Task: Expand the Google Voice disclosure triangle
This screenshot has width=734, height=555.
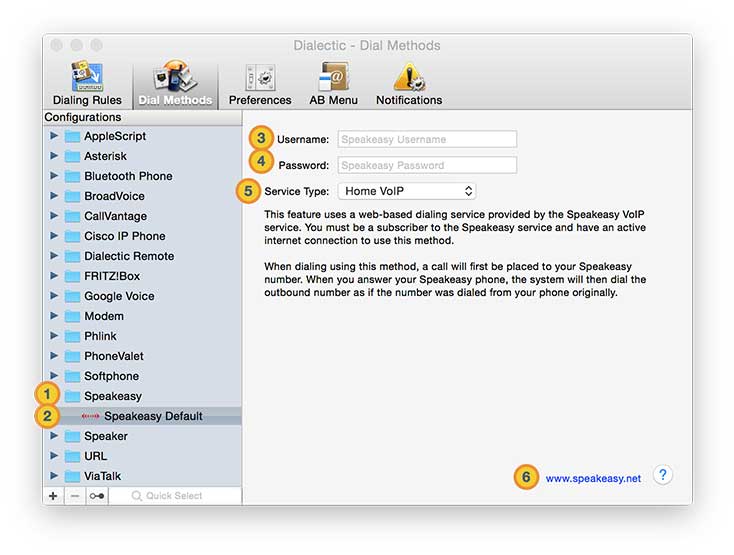Action: tap(54, 296)
